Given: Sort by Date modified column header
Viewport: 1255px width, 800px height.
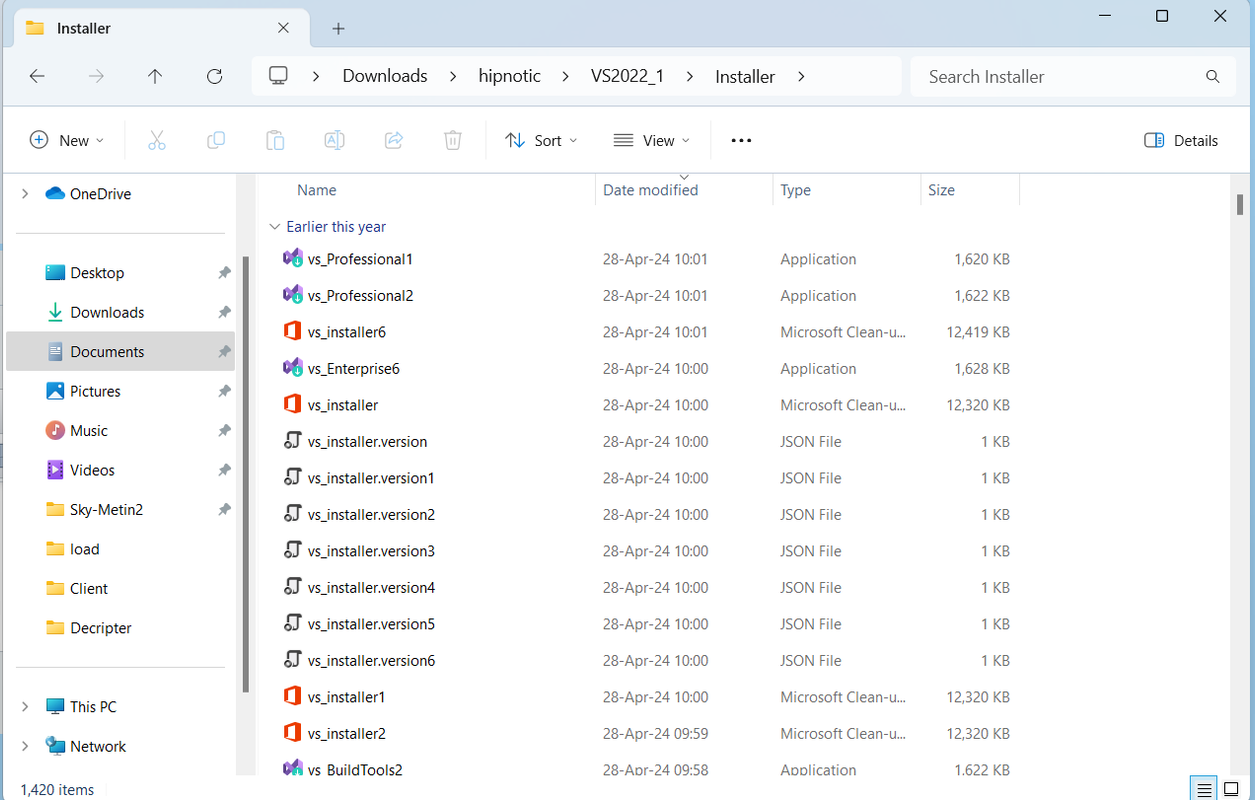Looking at the screenshot, I should coord(650,190).
